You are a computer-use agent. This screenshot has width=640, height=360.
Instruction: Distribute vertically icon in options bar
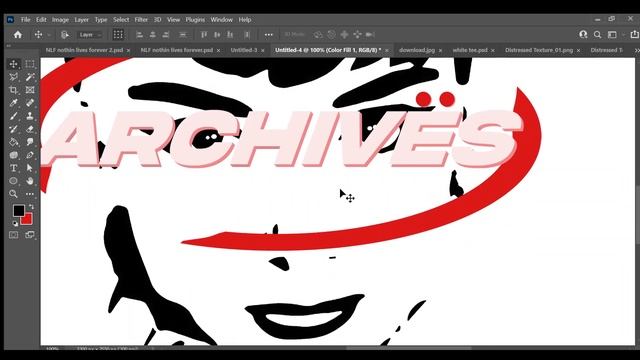pyautogui.click(x=183, y=35)
